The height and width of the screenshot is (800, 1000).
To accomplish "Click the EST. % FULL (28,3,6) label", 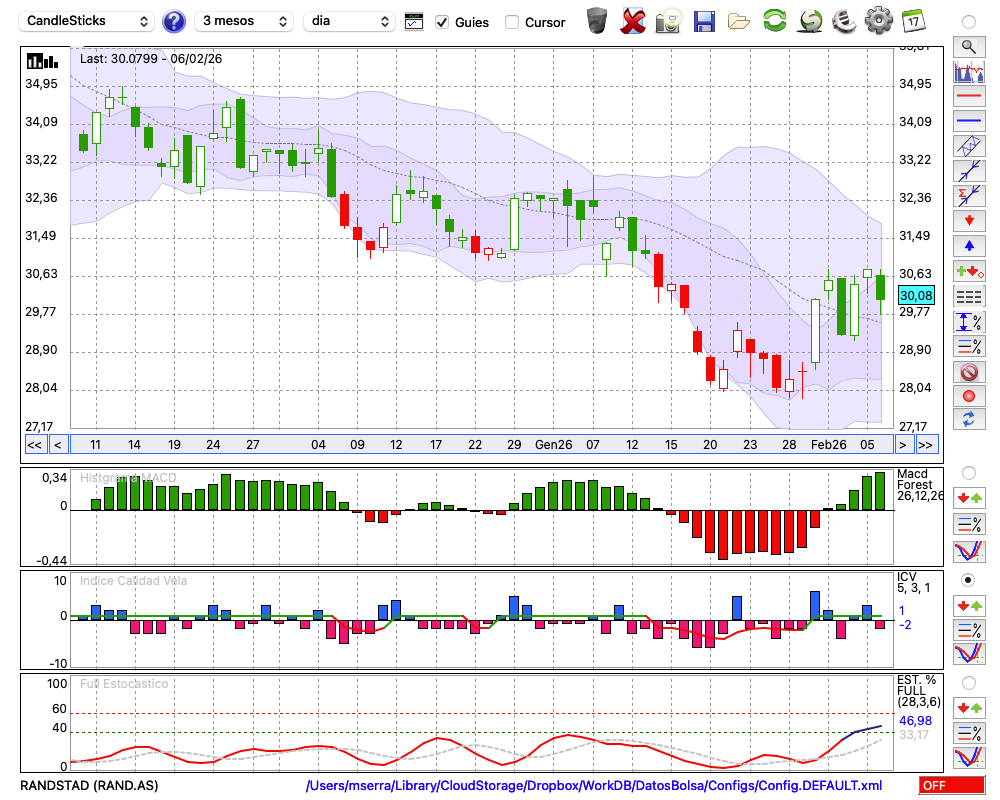I will point(919,691).
